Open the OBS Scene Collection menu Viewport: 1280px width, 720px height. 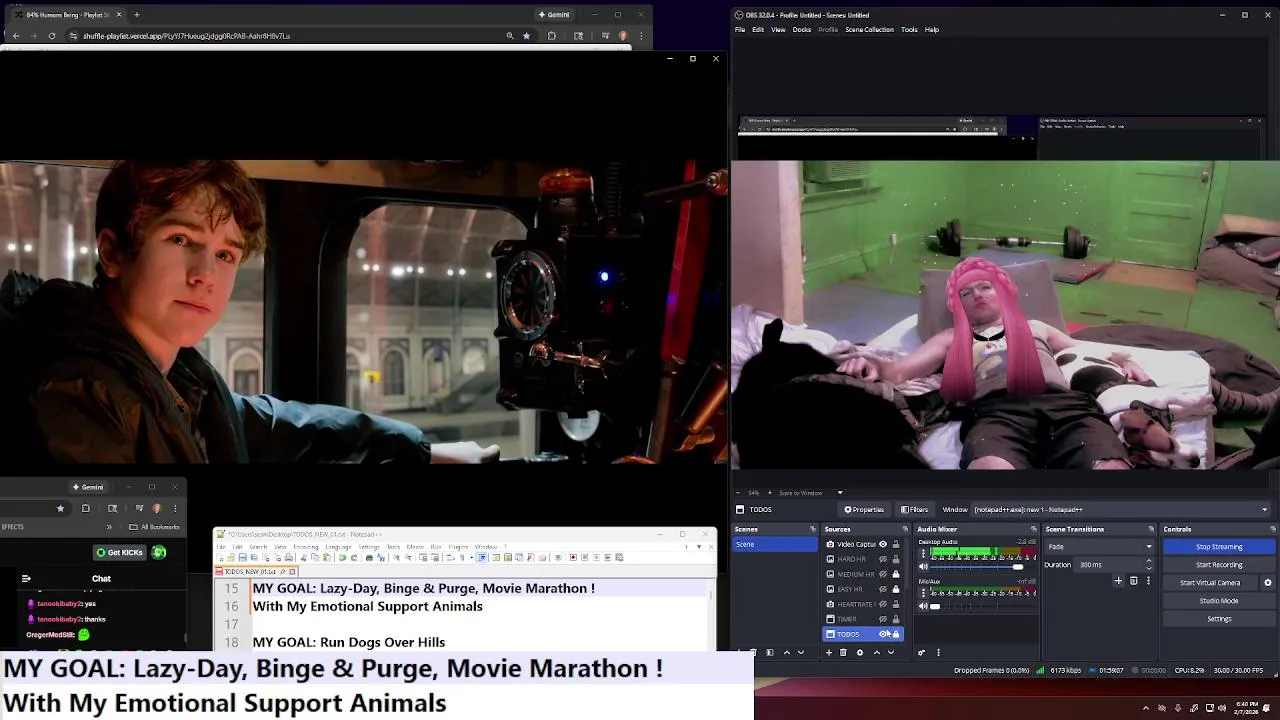(869, 29)
